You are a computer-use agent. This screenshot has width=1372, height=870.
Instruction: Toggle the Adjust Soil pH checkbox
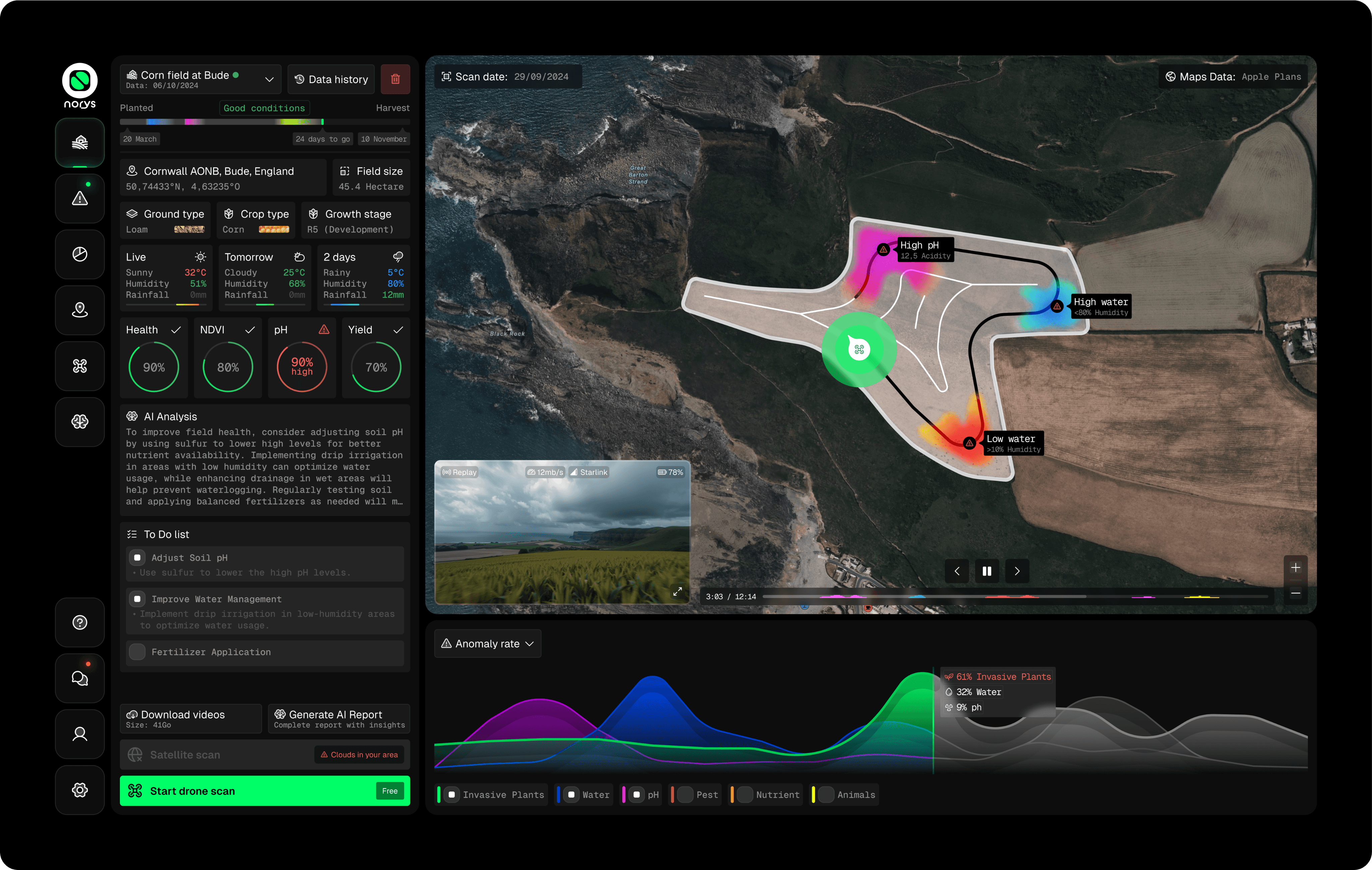(x=137, y=558)
